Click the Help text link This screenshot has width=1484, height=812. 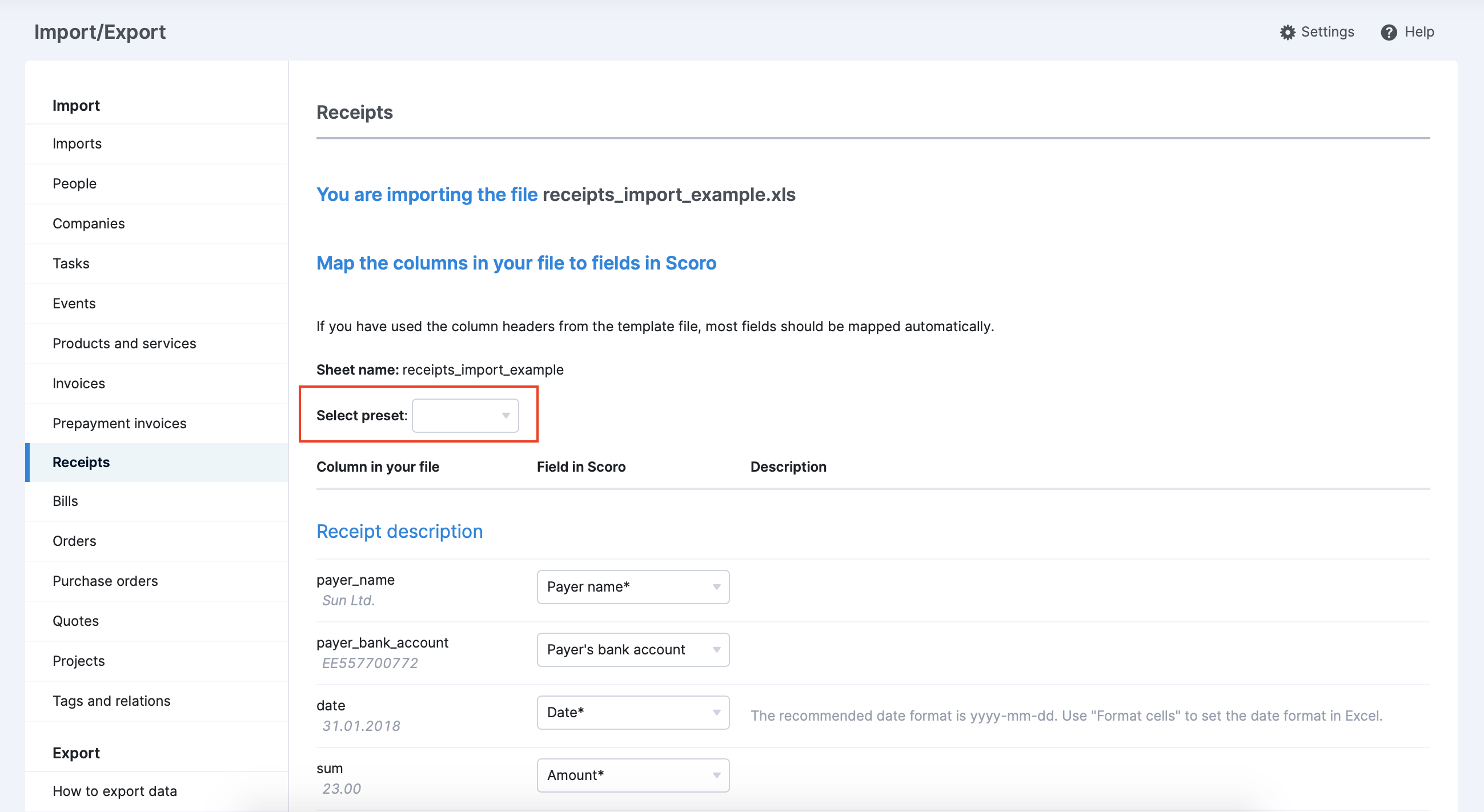[x=1419, y=32]
